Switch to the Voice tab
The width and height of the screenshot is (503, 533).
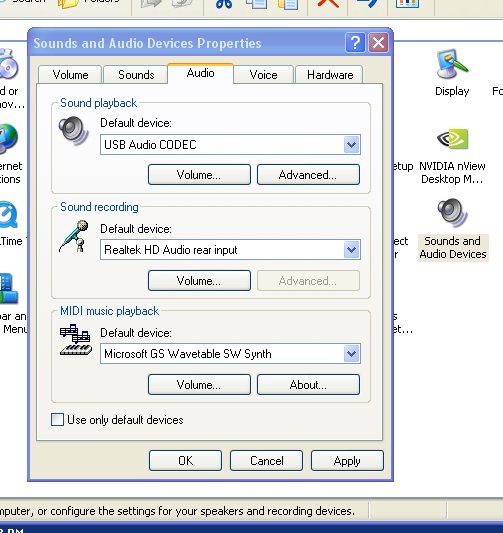coord(263,75)
